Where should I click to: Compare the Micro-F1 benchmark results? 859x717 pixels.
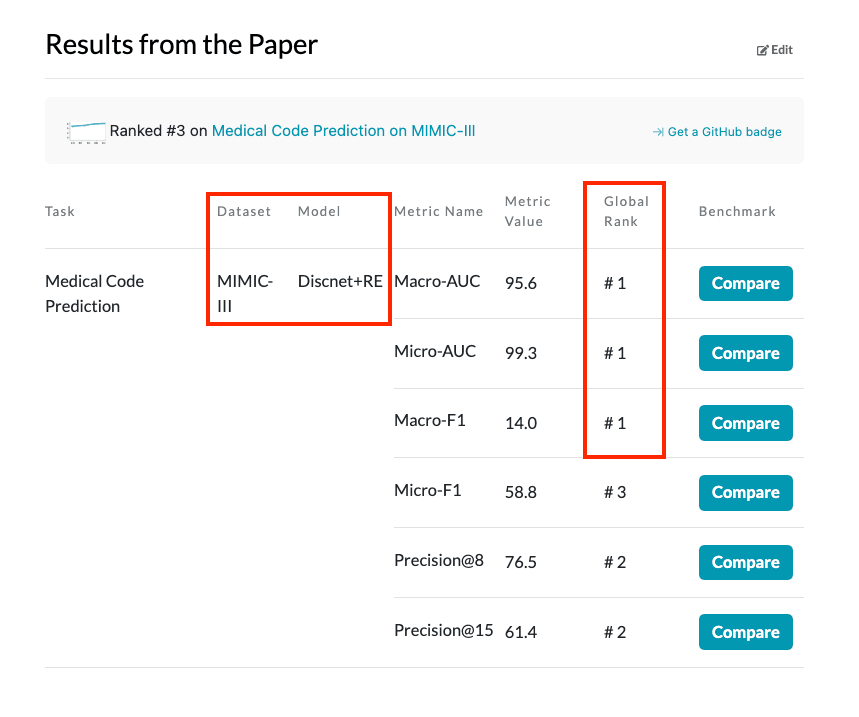coord(745,493)
